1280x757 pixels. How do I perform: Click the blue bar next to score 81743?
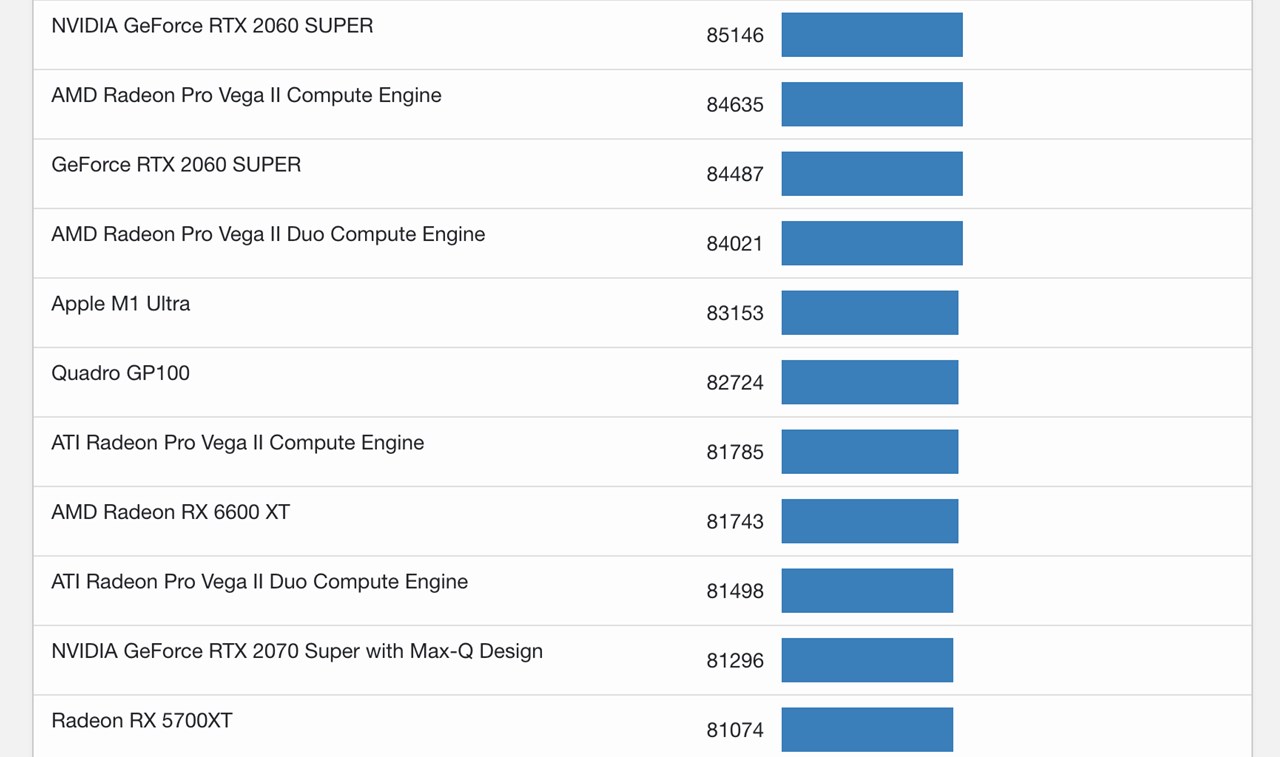pyautogui.click(x=869, y=521)
